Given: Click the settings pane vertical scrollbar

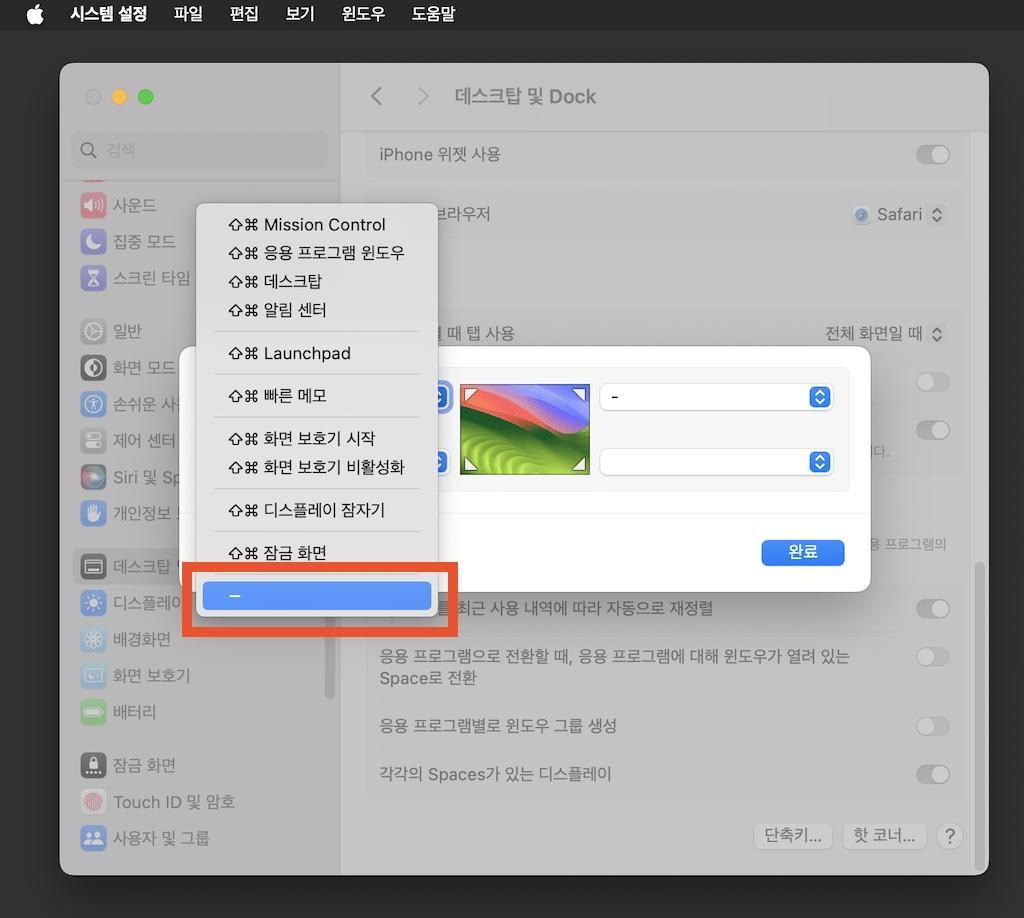Looking at the screenshot, I should pyautogui.click(x=979, y=715).
